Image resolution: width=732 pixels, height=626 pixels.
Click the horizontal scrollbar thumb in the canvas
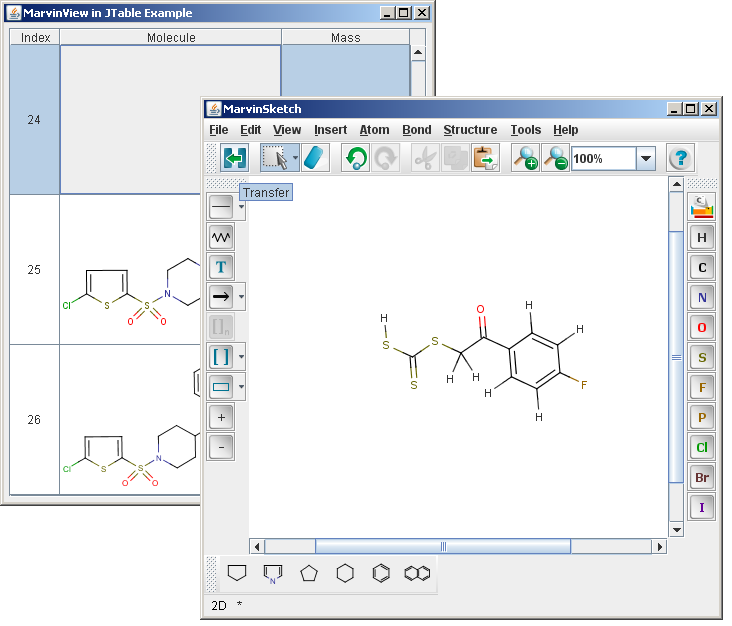coord(443,546)
